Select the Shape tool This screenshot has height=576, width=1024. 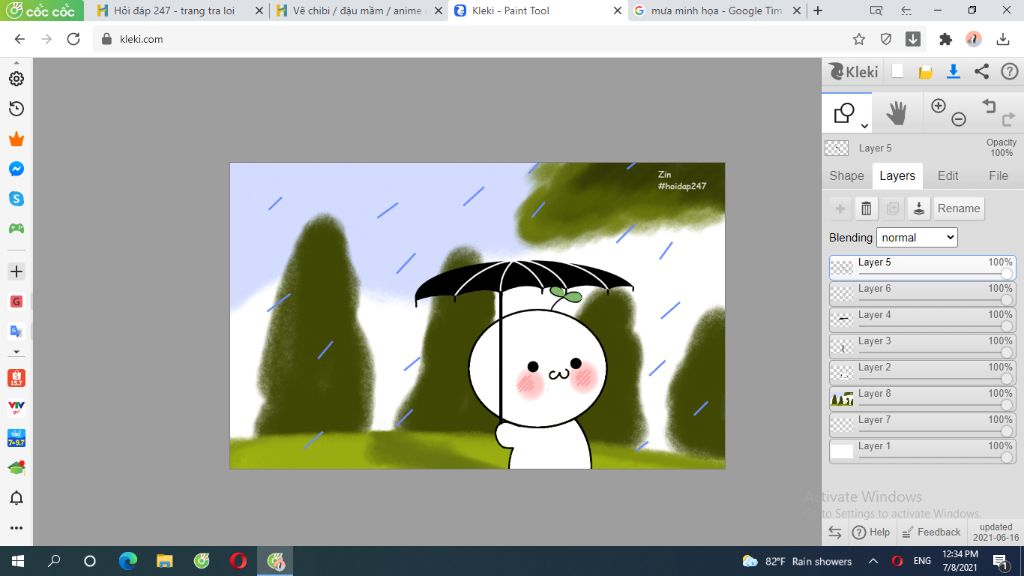[x=844, y=113]
